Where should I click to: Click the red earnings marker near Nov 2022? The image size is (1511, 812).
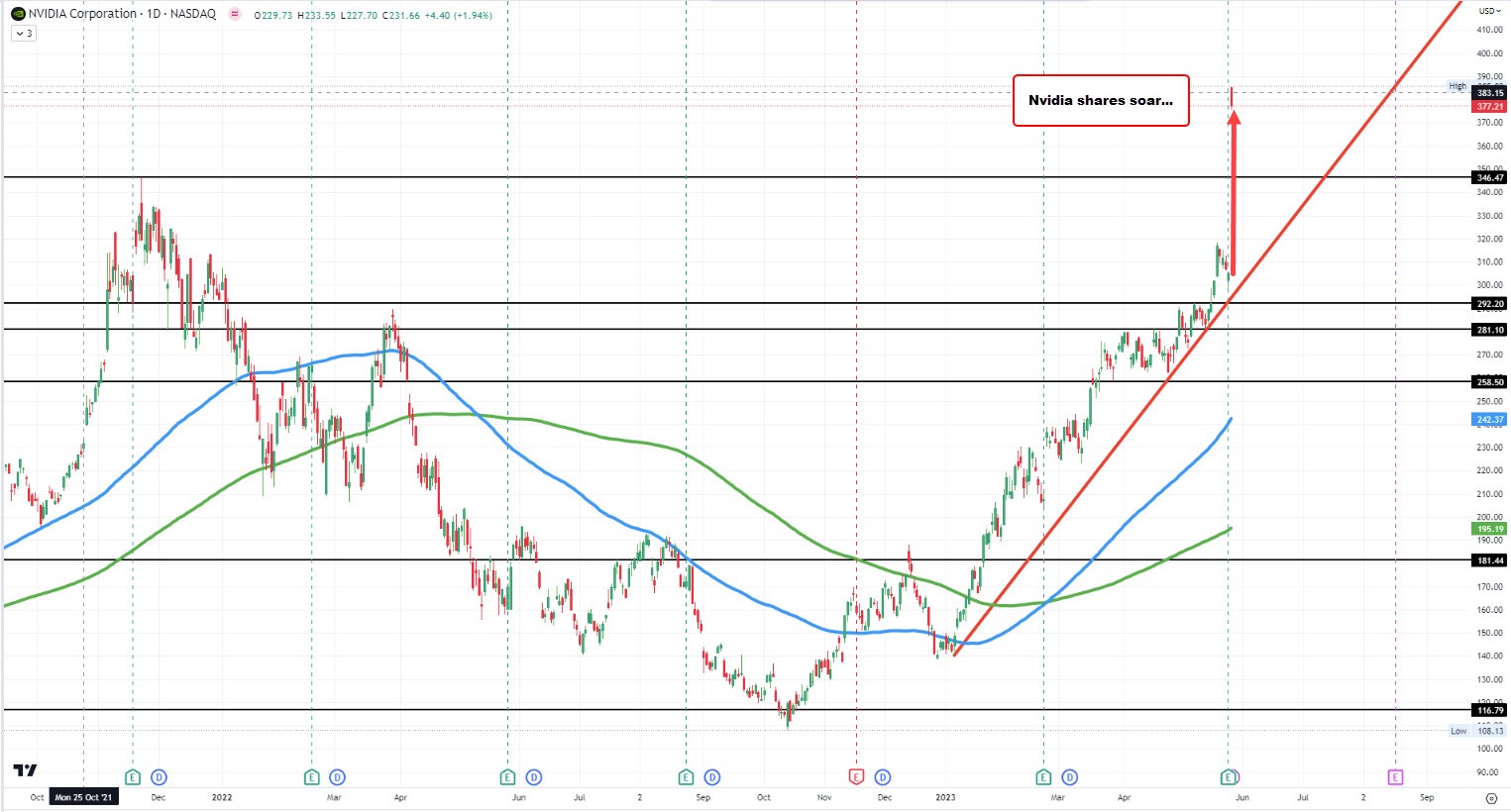857,777
